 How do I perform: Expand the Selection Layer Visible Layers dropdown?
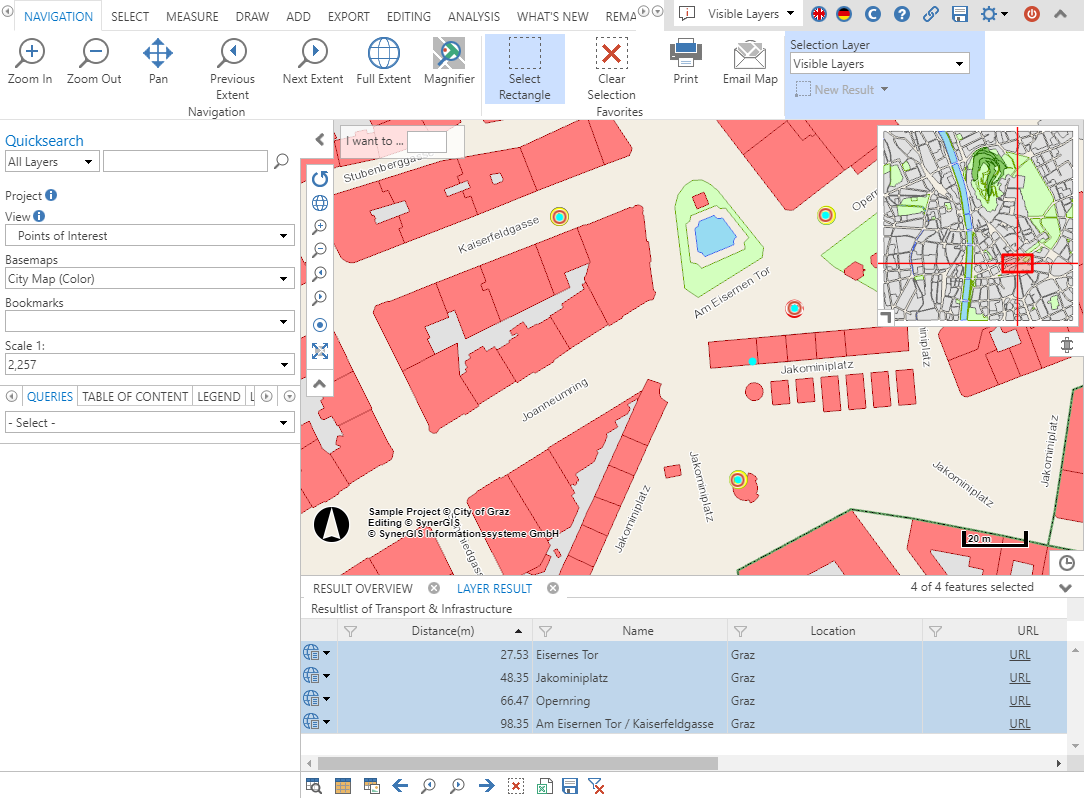coord(879,64)
